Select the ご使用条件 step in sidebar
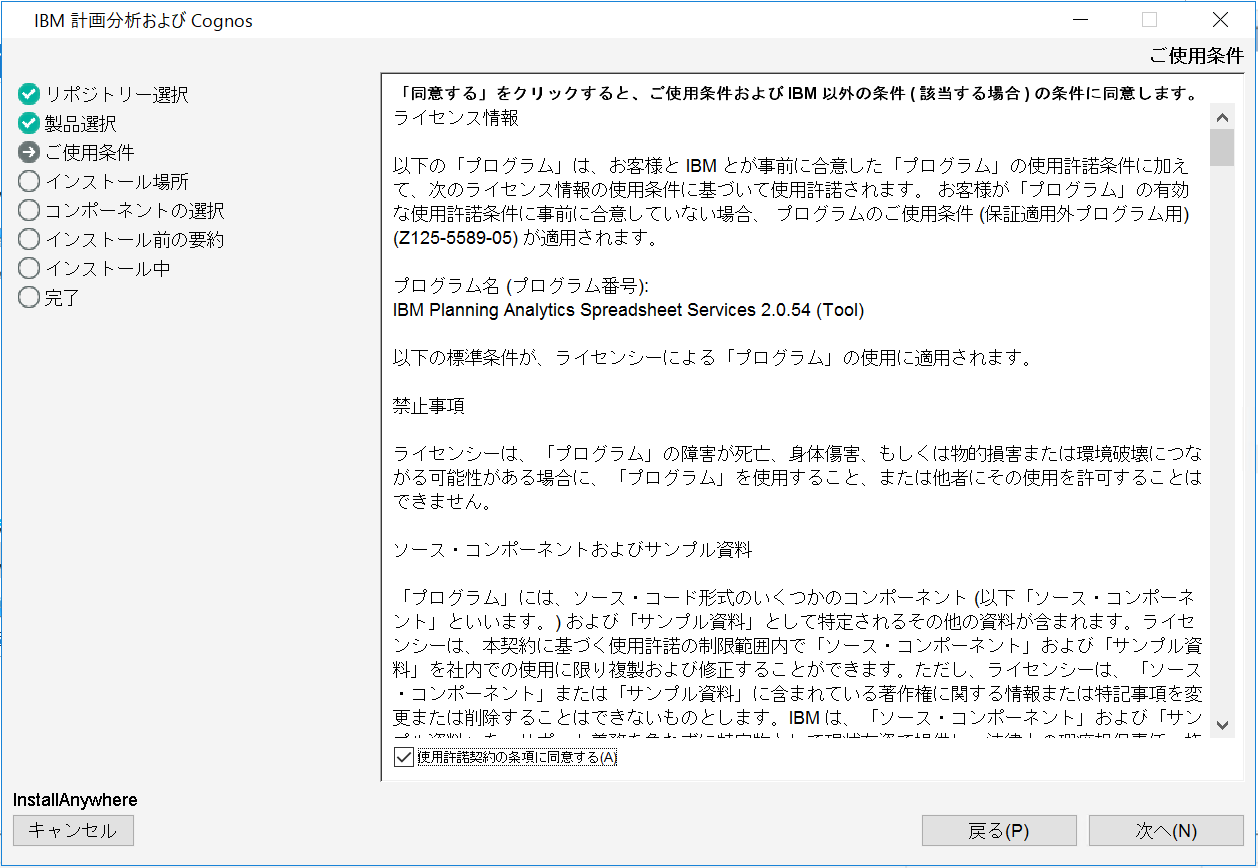The height and width of the screenshot is (868, 1258). click(89, 153)
